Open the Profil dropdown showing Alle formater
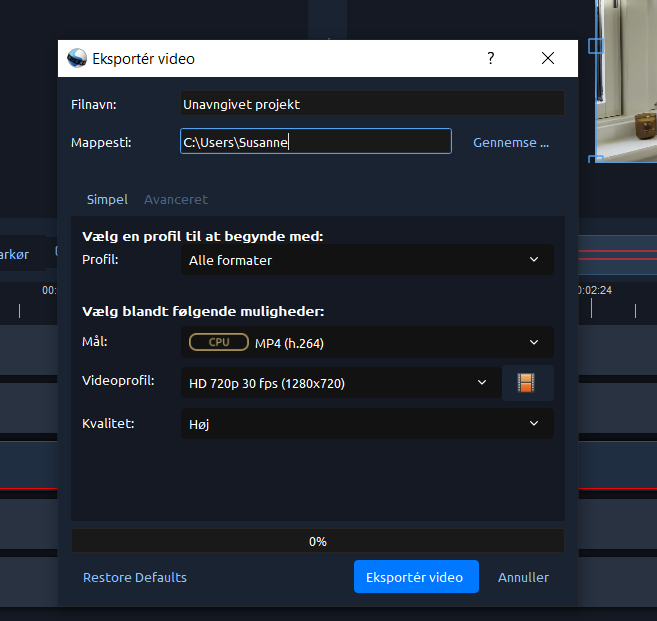 366,260
